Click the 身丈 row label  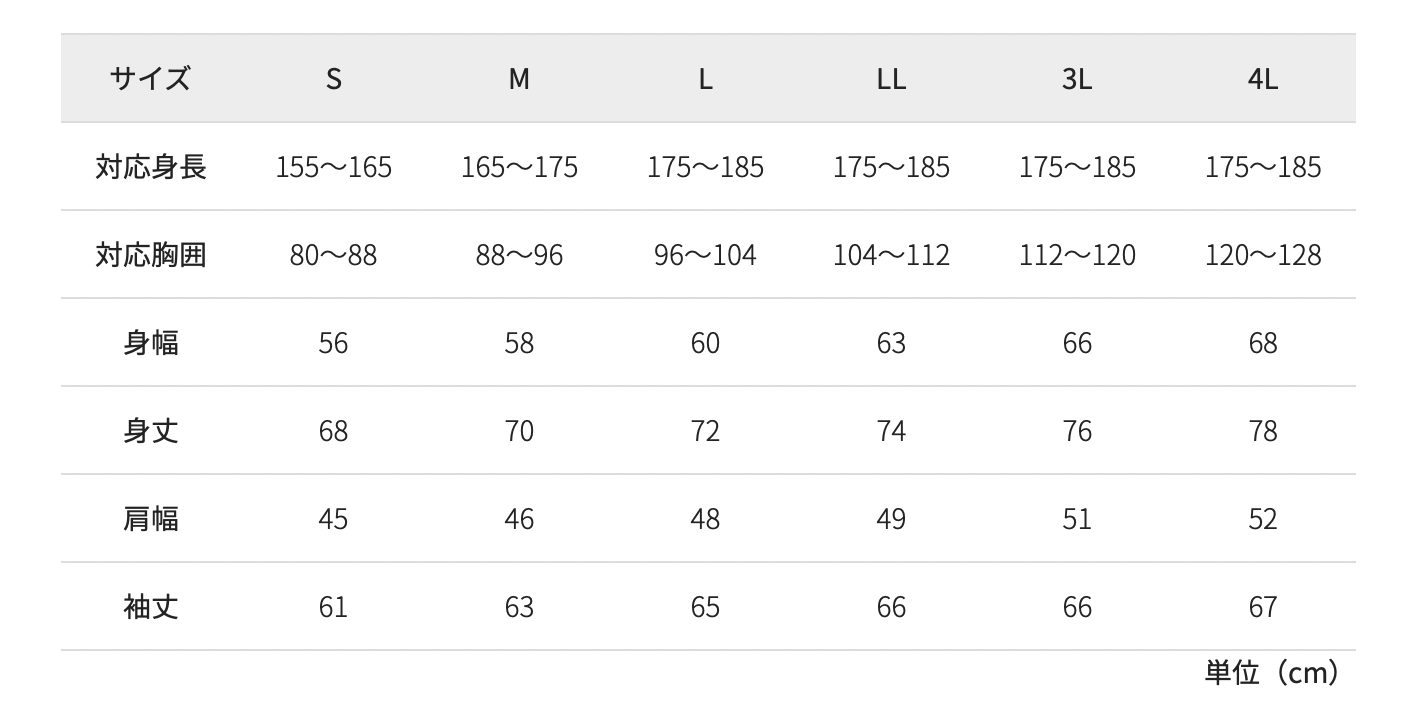(150, 431)
